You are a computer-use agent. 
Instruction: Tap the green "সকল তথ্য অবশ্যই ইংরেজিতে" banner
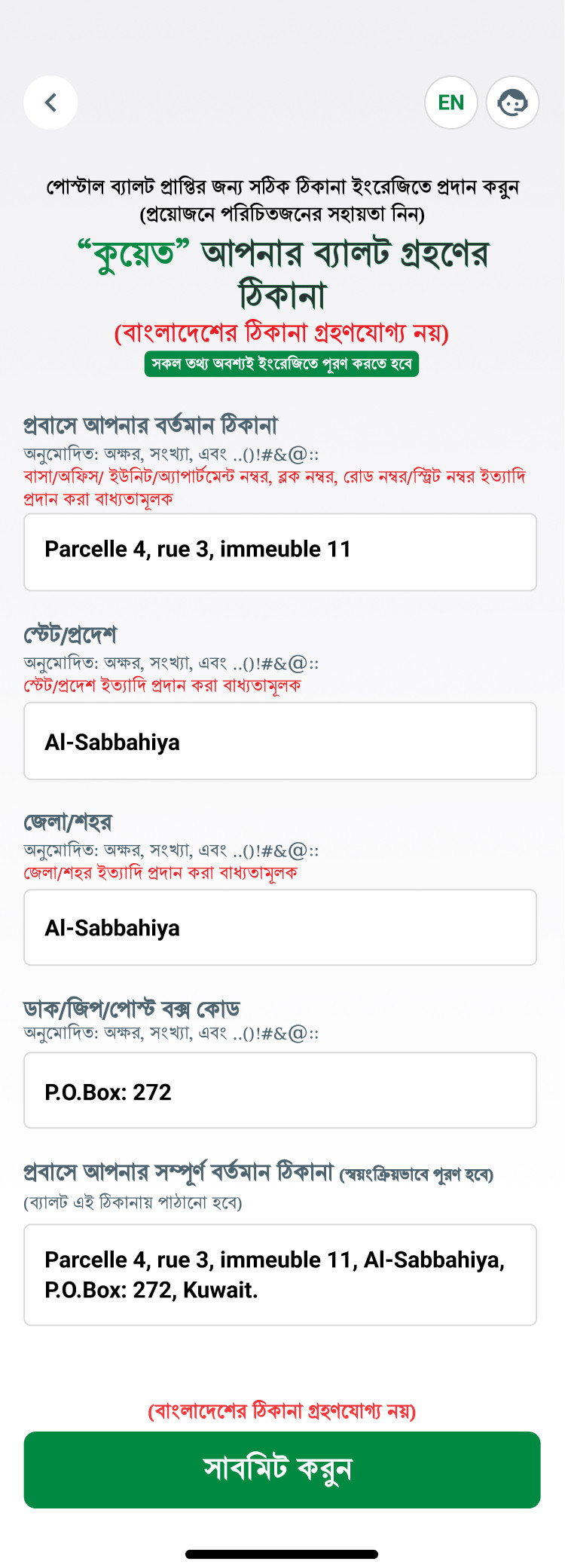point(282,363)
